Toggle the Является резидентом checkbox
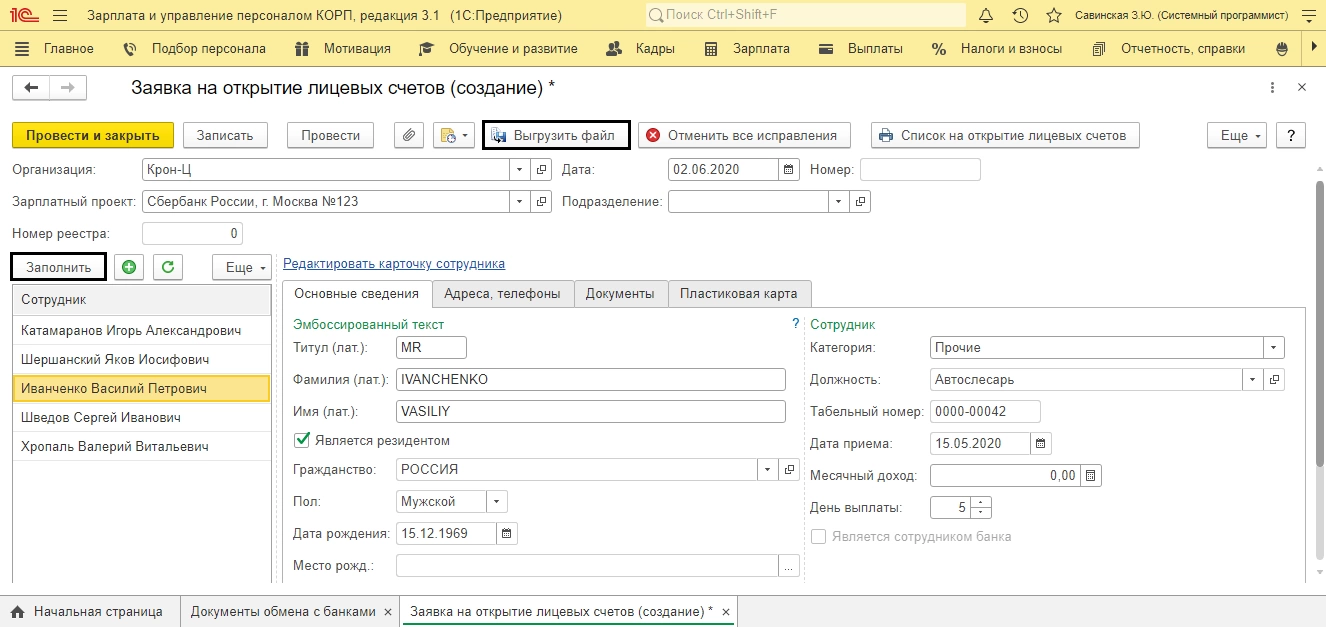The width and height of the screenshot is (1326, 627). (x=302, y=440)
